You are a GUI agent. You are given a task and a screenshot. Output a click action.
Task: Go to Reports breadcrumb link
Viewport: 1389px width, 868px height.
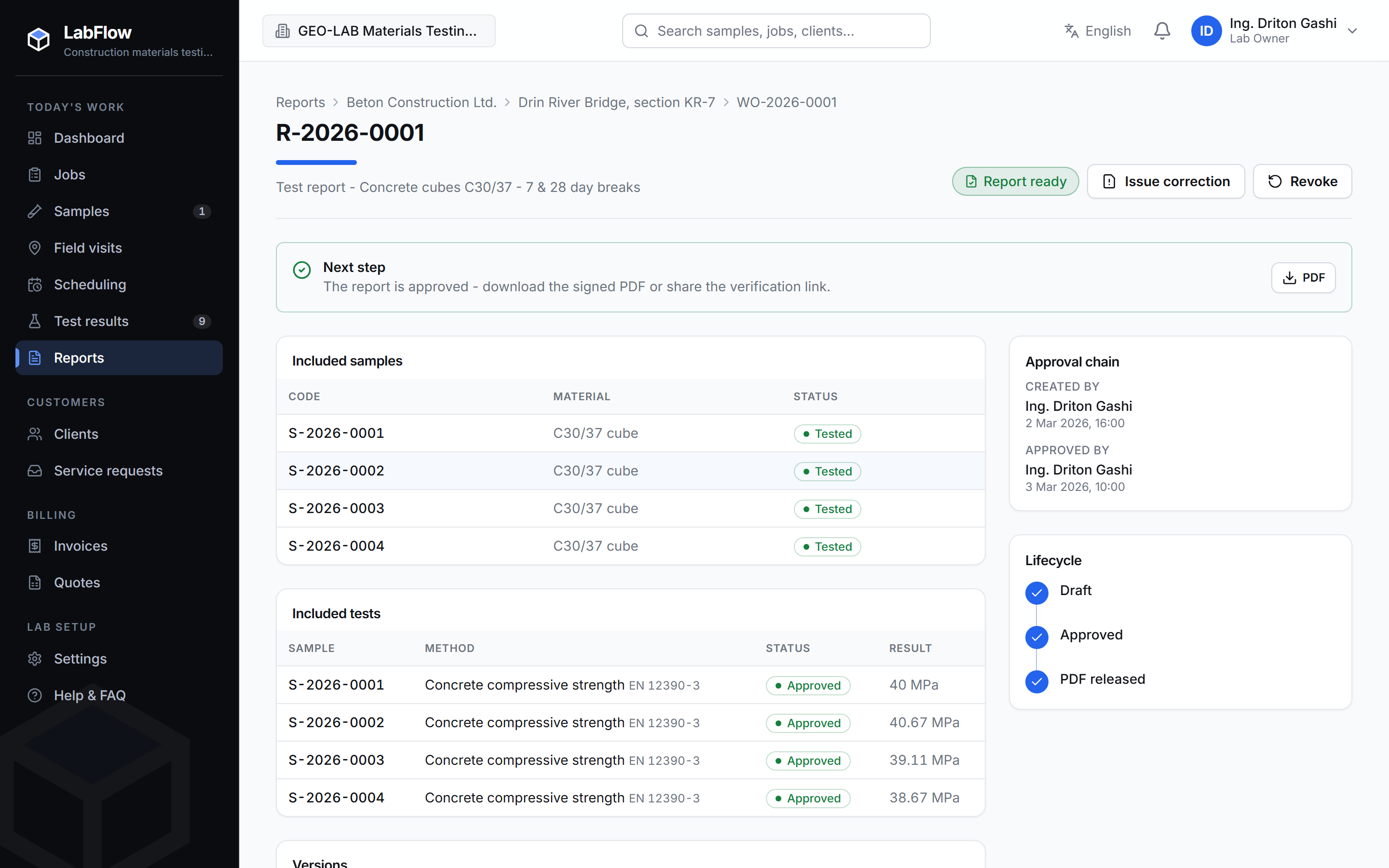click(300, 102)
